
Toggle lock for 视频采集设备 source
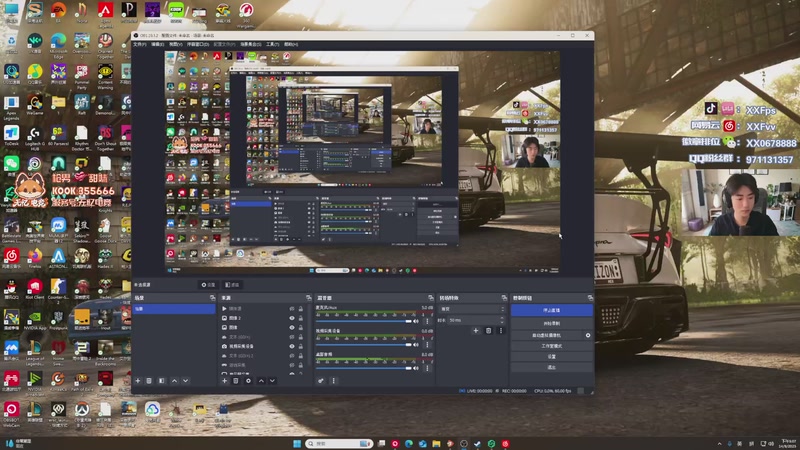coord(301,346)
